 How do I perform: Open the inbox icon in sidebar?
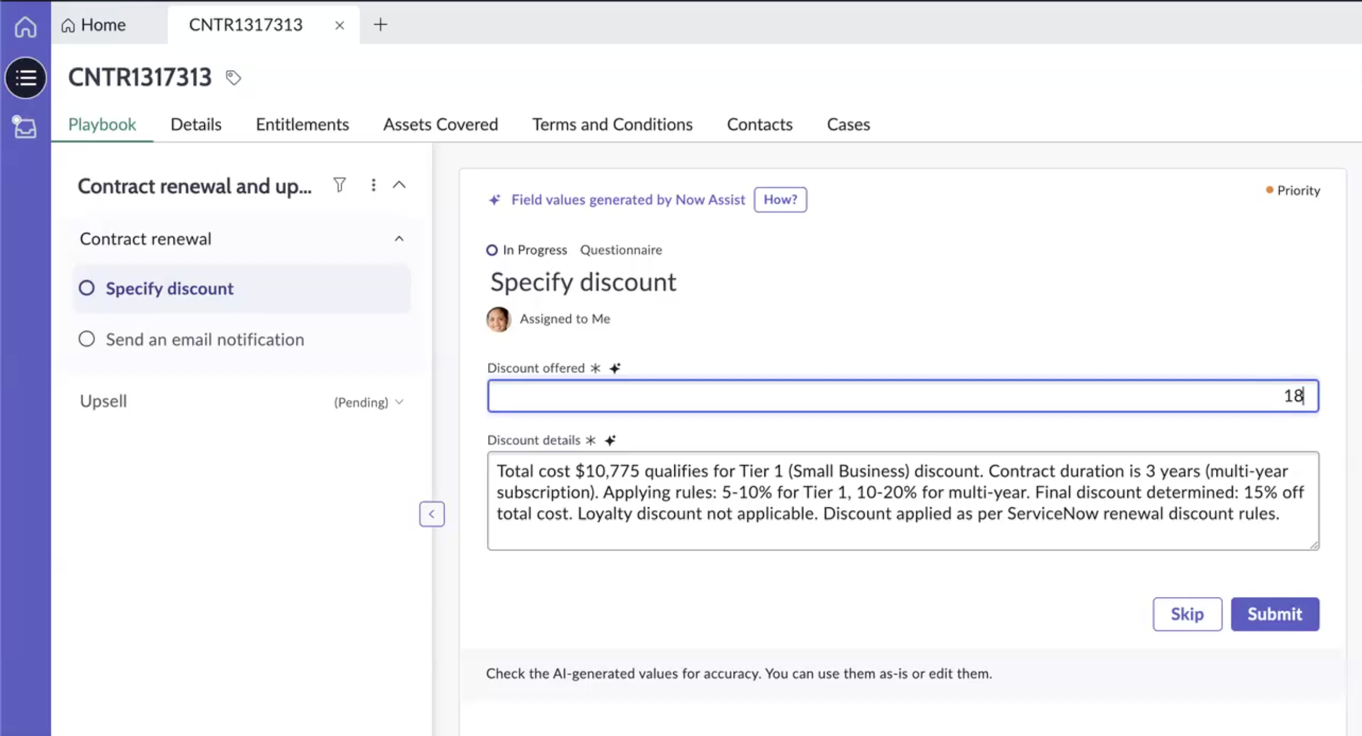pyautogui.click(x=25, y=127)
